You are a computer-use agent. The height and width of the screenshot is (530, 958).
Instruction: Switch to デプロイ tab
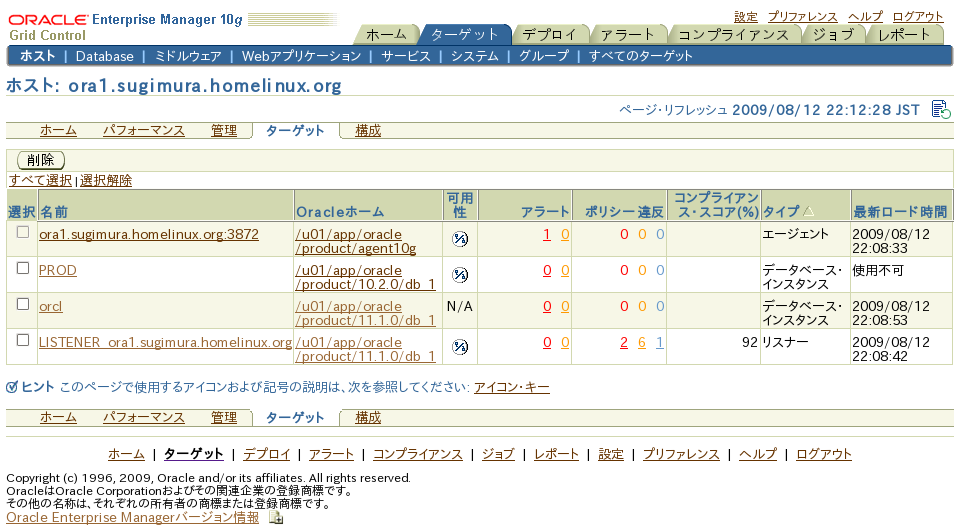(550, 35)
